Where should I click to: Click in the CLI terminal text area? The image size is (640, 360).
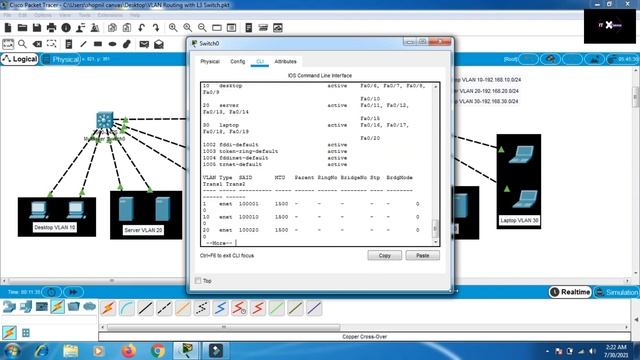[x=316, y=164]
